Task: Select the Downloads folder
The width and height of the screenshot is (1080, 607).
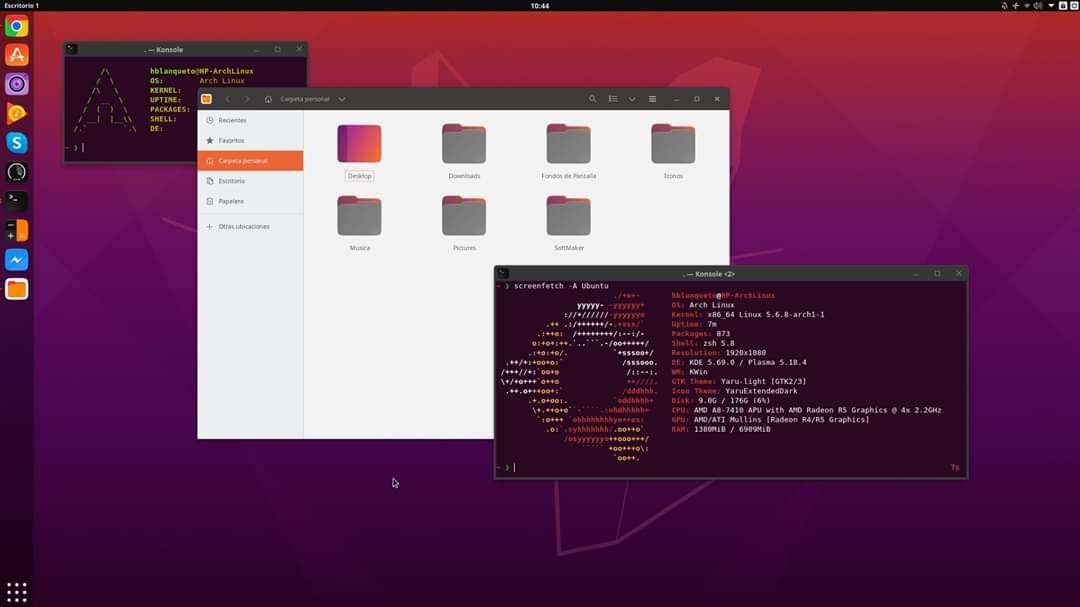Action: point(464,144)
